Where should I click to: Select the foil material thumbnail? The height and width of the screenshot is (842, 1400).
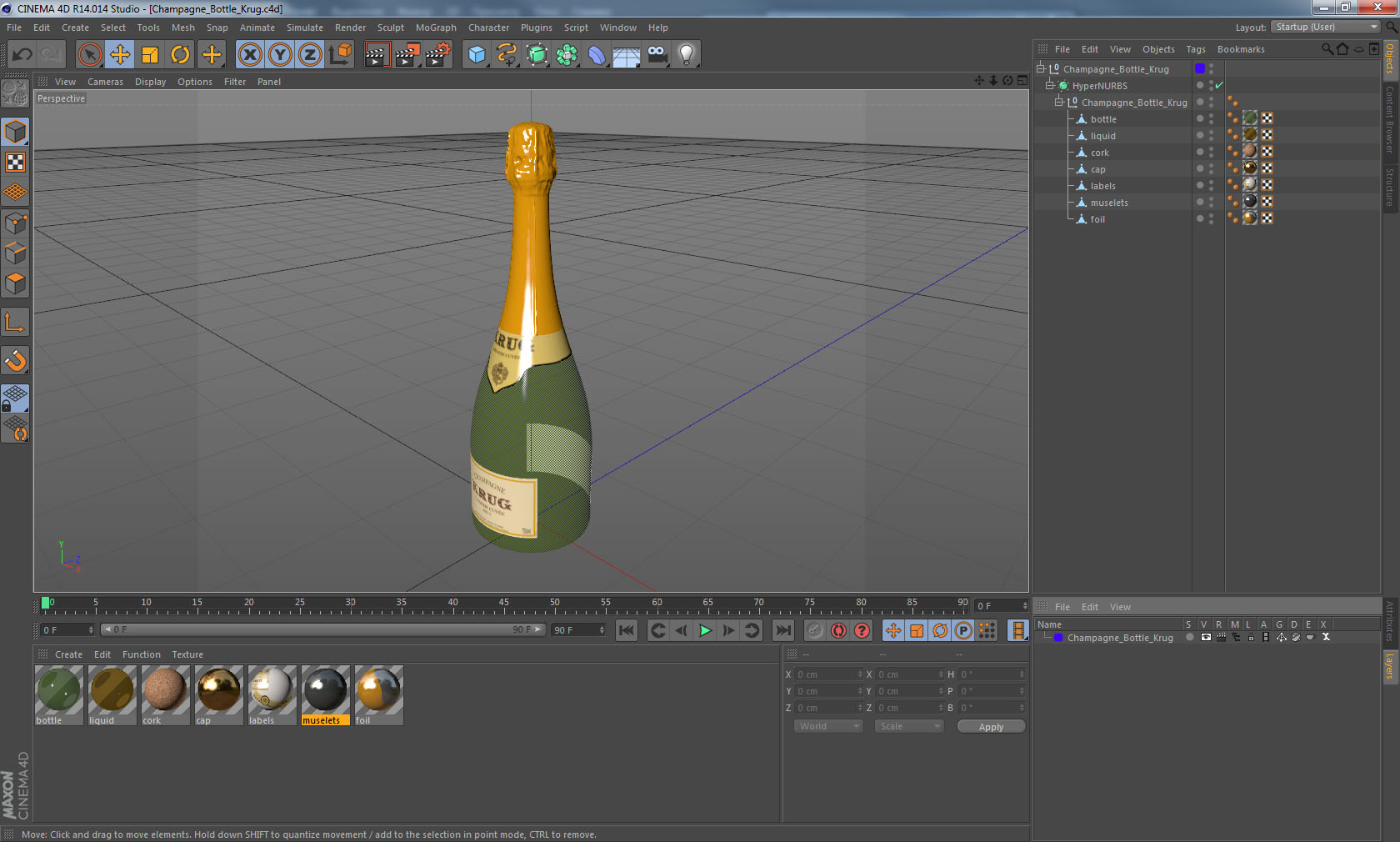378,689
